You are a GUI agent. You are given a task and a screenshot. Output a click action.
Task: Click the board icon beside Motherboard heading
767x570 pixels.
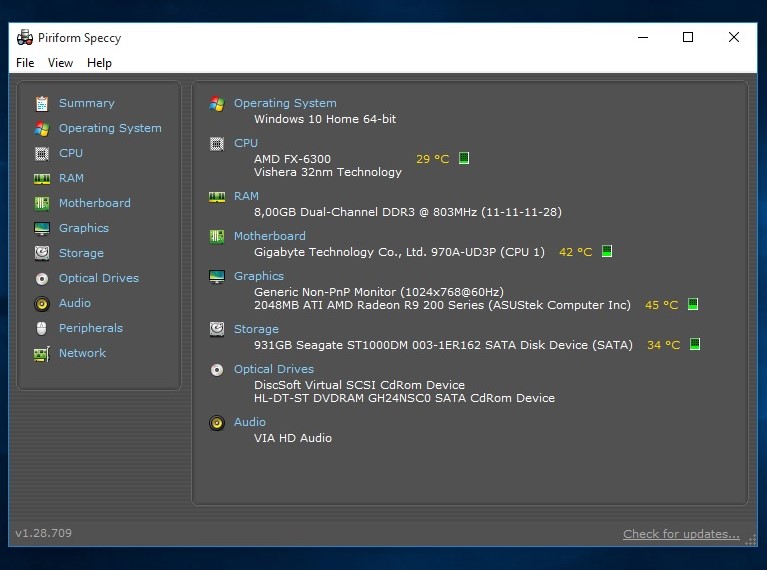(x=217, y=237)
